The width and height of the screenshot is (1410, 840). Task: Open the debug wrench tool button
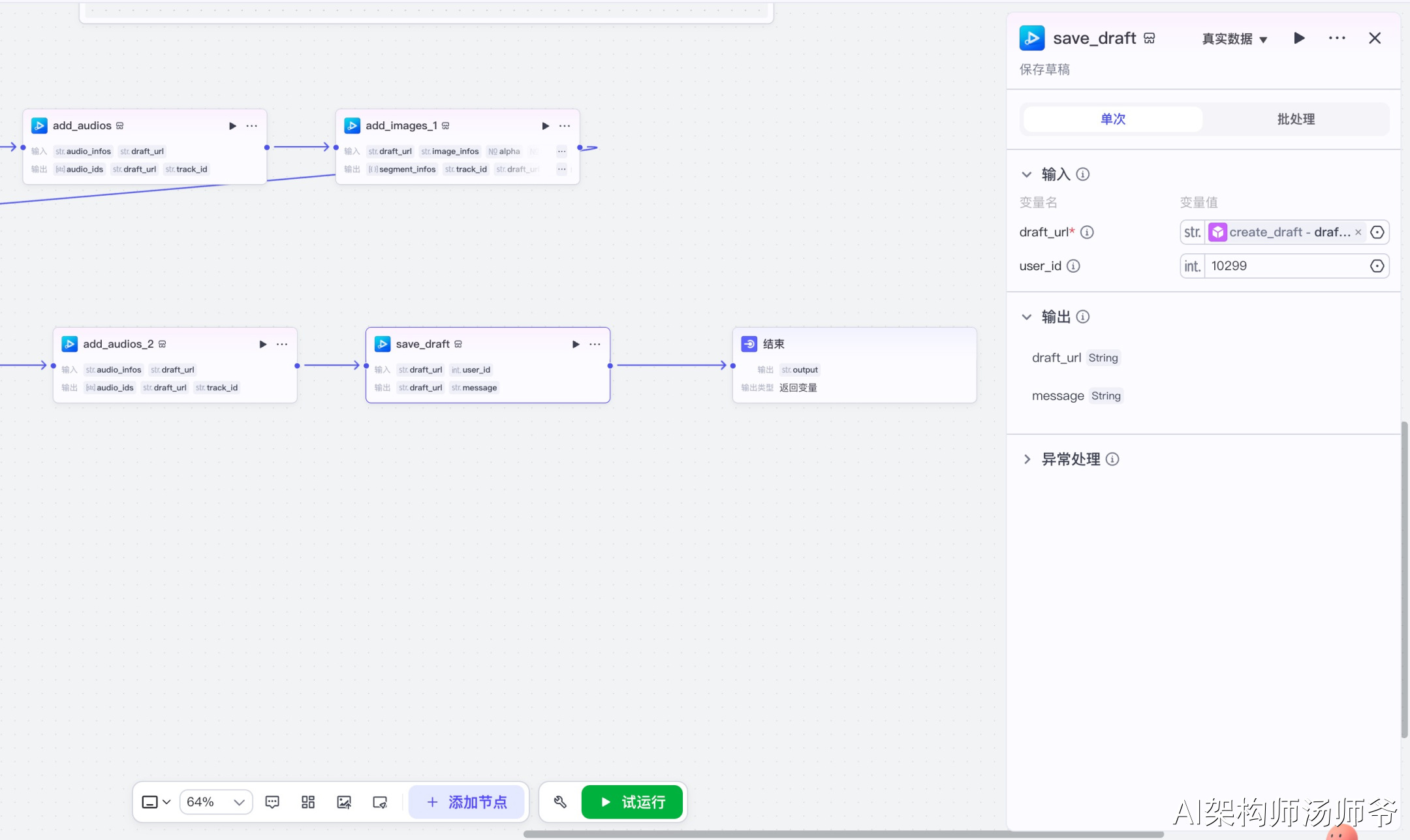pyautogui.click(x=560, y=802)
